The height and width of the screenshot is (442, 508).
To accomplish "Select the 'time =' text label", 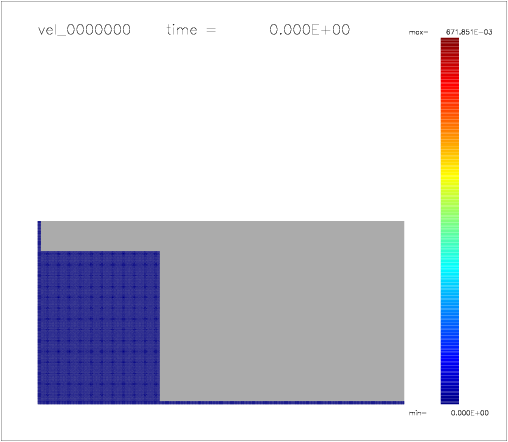I will click(x=191, y=30).
